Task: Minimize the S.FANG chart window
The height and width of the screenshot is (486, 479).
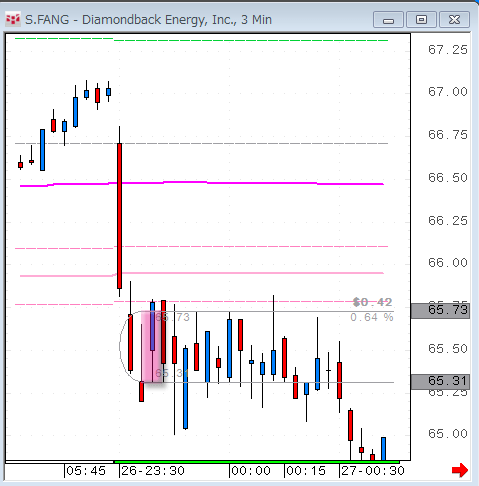Action: (x=388, y=20)
